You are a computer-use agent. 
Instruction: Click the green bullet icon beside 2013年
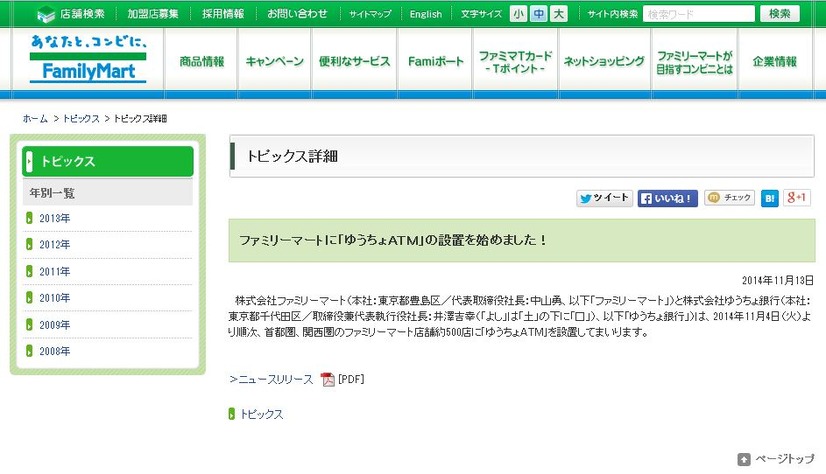point(29,218)
